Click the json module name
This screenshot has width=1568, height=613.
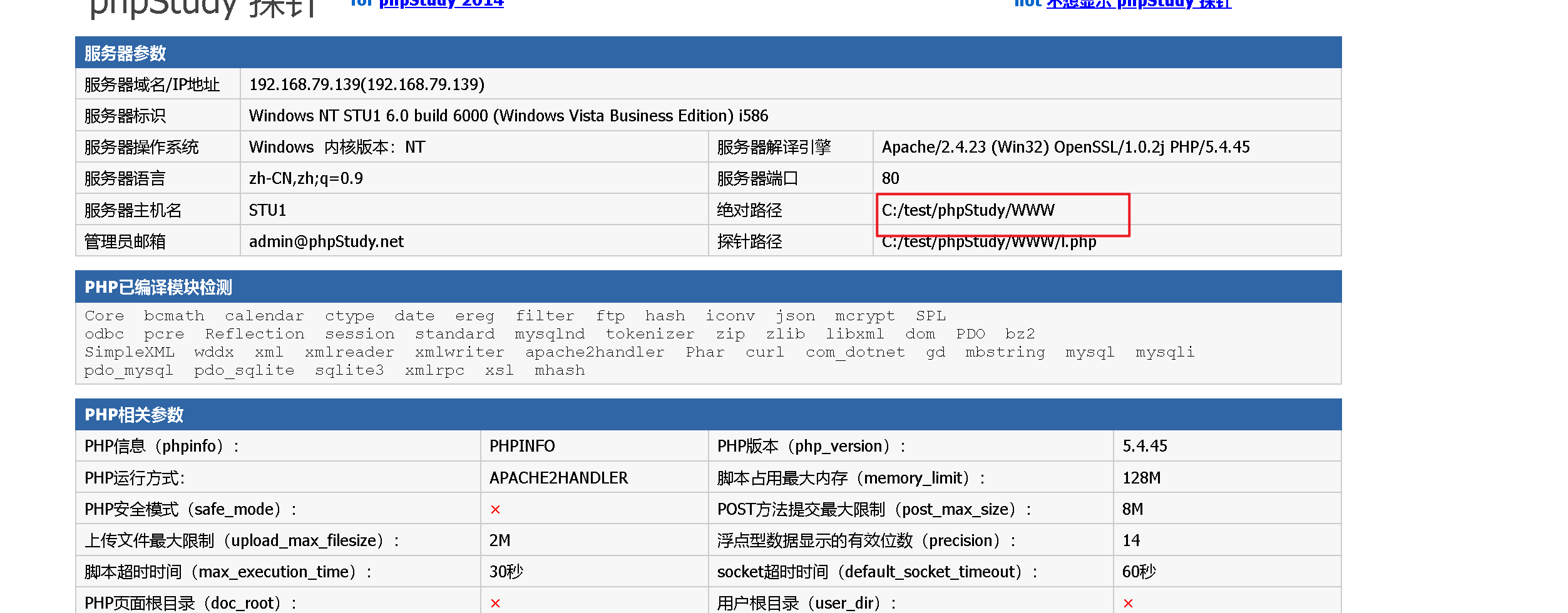795,317
